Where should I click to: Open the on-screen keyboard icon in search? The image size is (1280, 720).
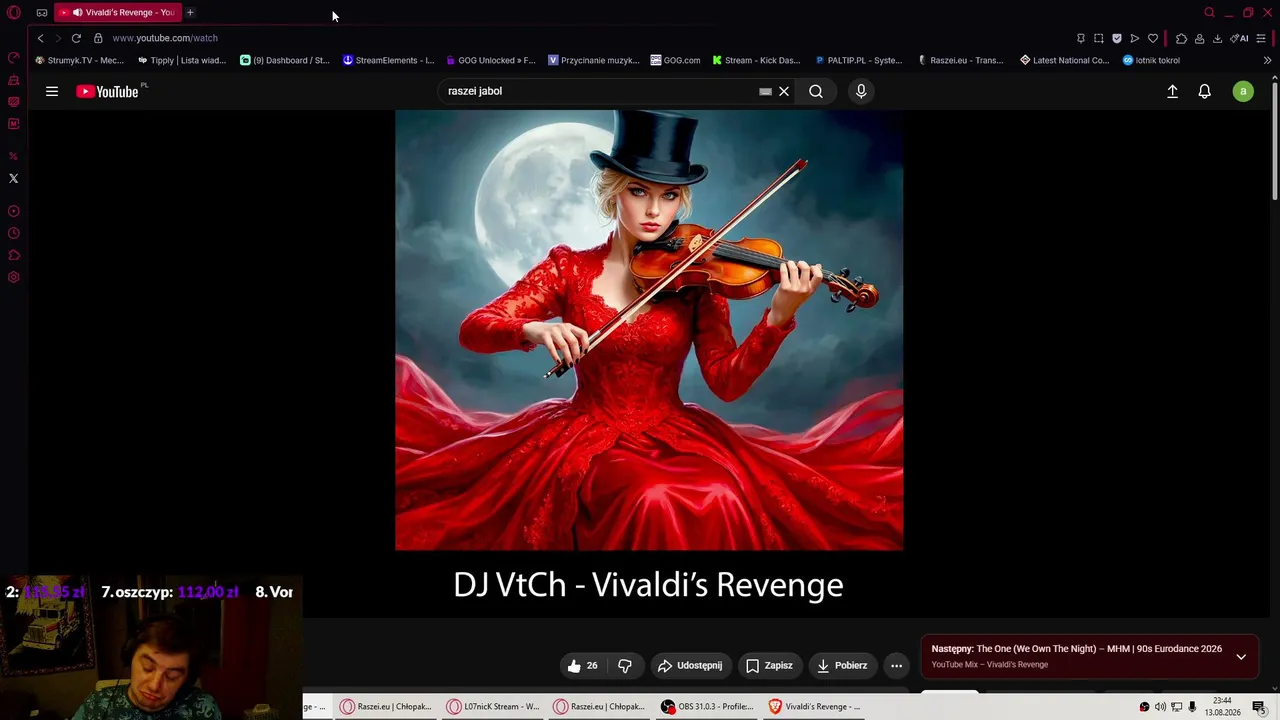(766, 91)
